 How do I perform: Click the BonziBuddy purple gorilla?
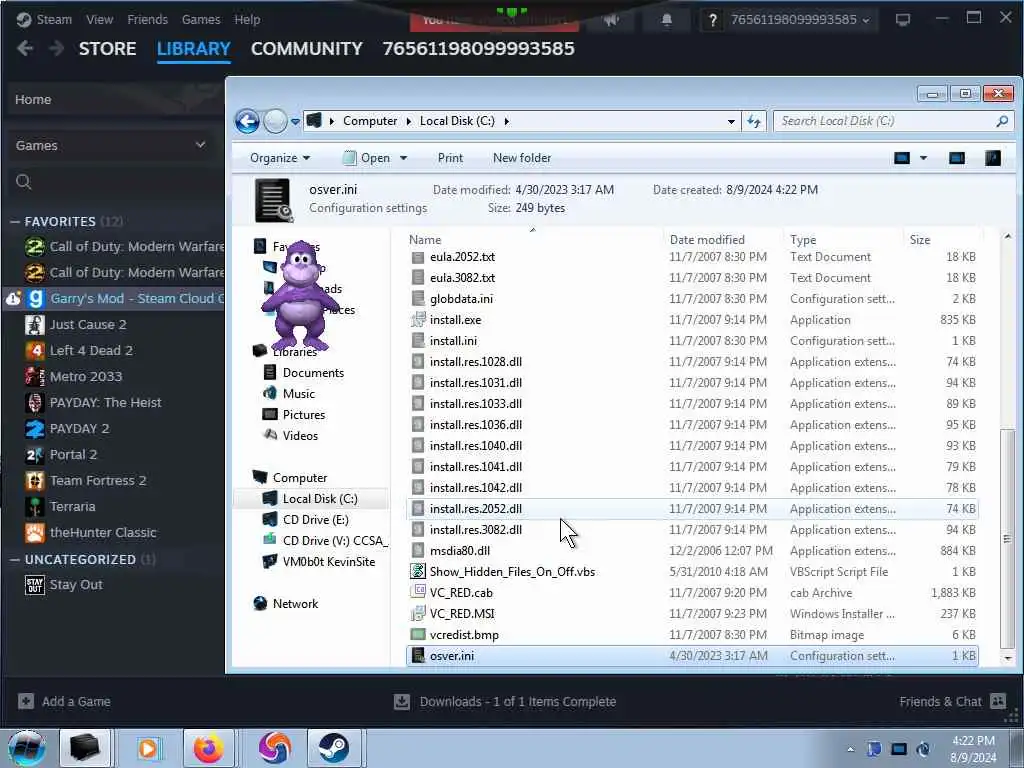pyautogui.click(x=300, y=295)
